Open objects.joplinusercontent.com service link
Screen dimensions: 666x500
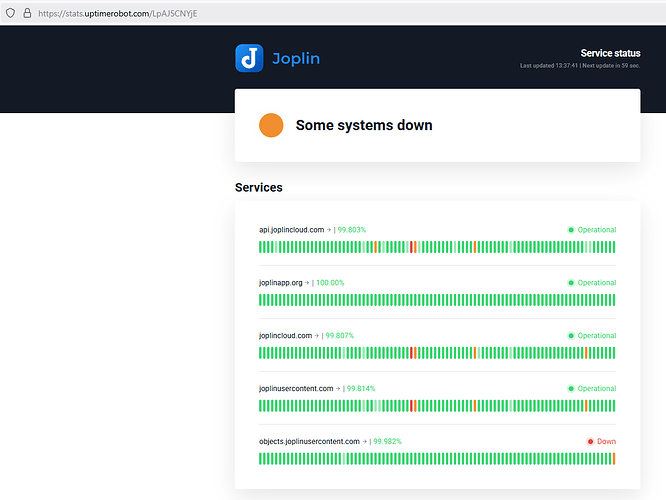309,441
